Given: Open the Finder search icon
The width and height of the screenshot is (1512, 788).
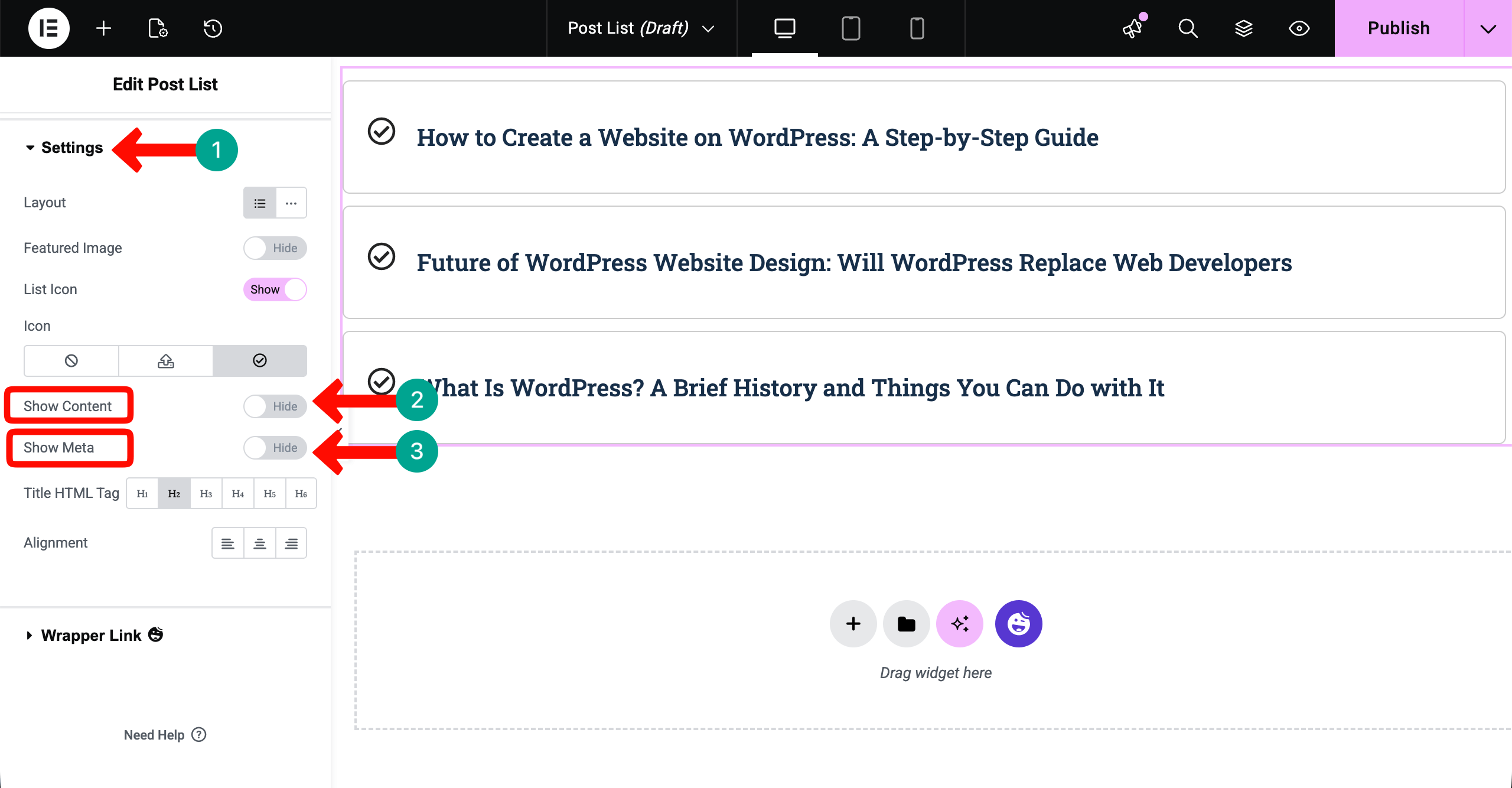Looking at the screenshot, I should point(1188,28).
